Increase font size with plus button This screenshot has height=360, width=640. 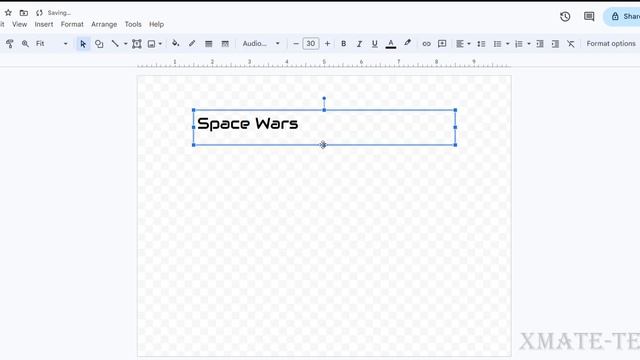coord(327,44)
